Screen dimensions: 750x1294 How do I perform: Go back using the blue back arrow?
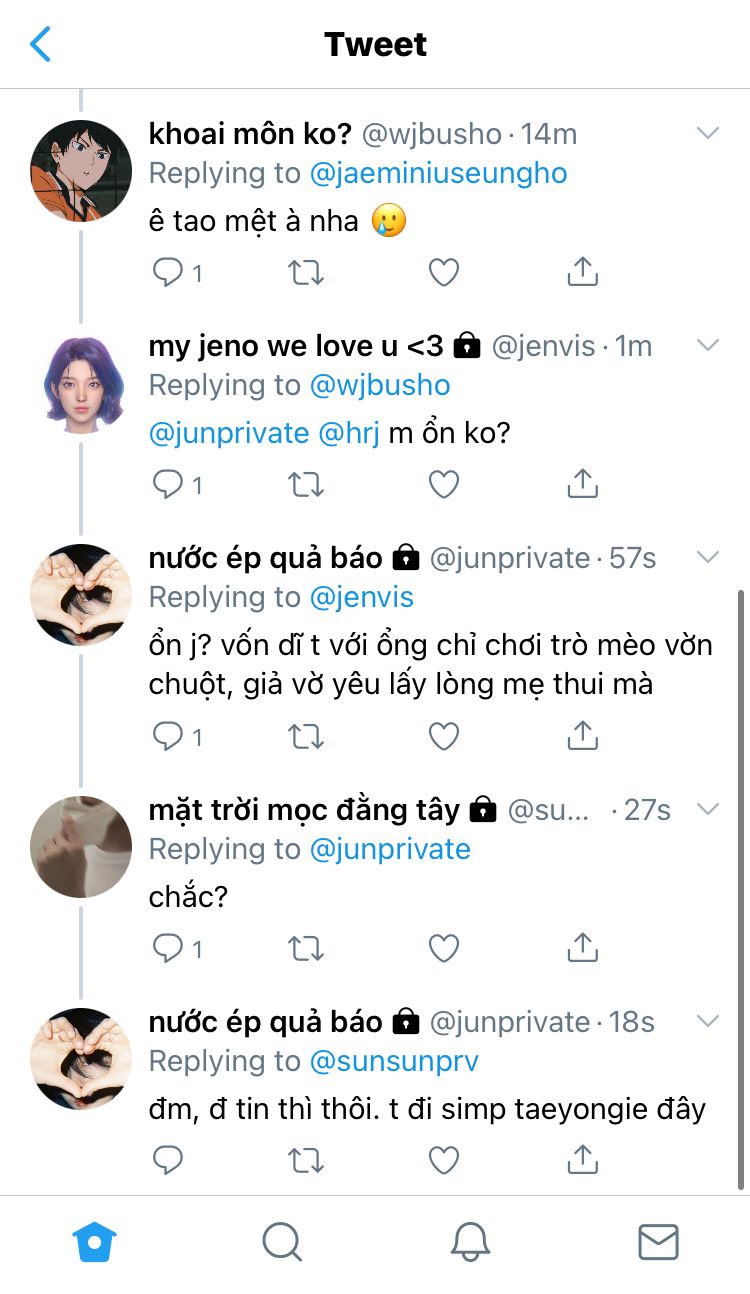(40, 44)
